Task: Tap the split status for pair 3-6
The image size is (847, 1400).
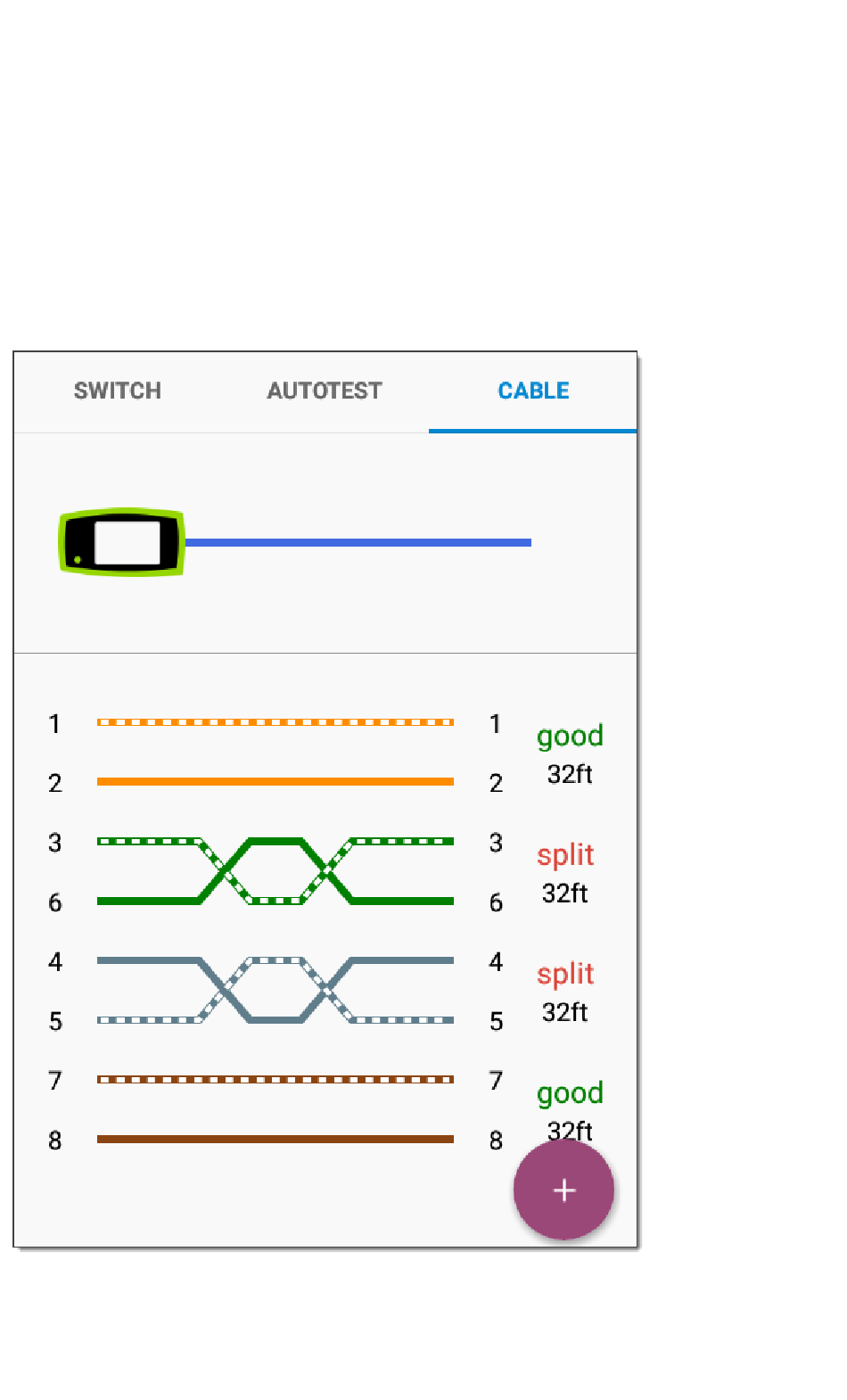Action: [565, 855]
